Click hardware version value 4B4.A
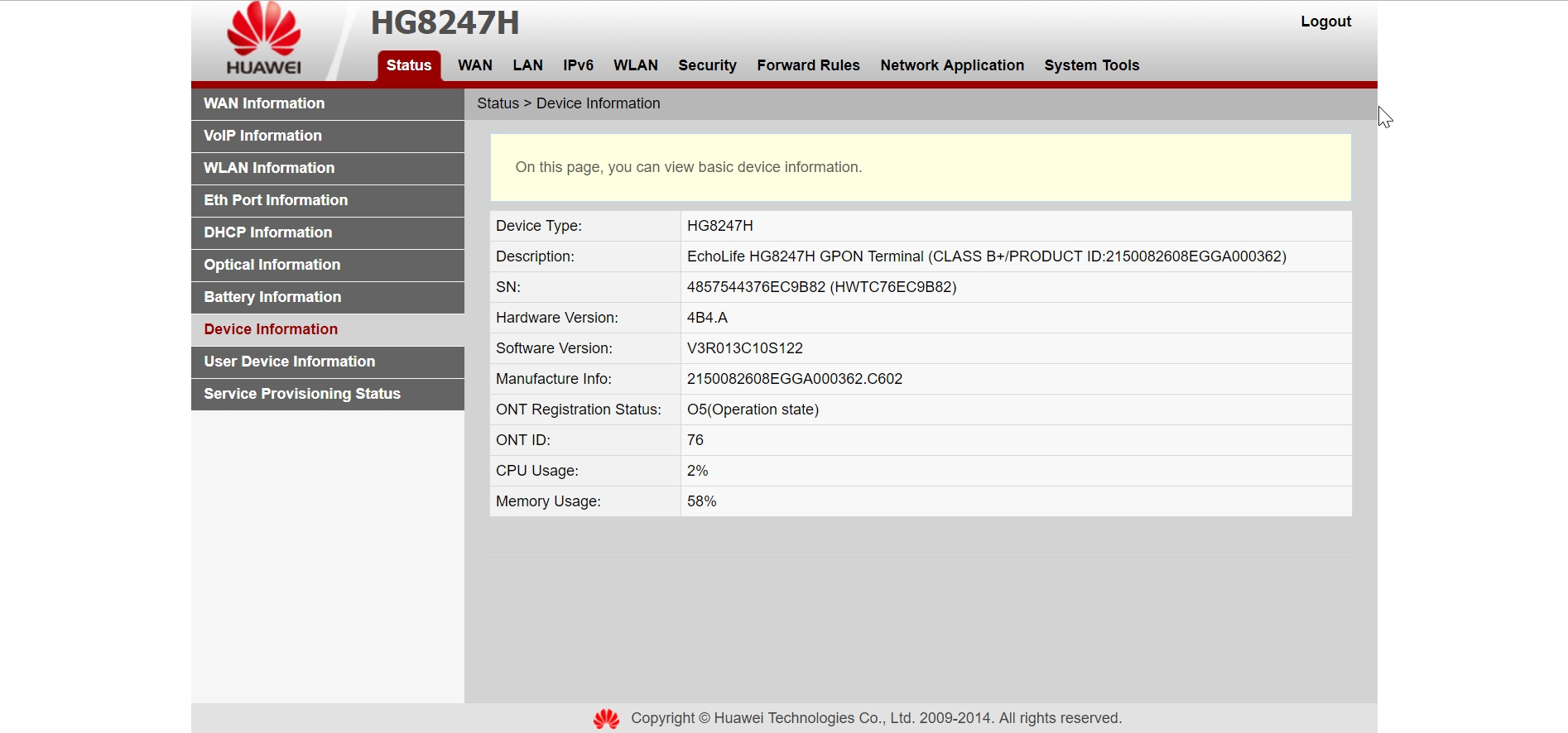The height and width of the screenshot is (733, 1568). pos(707,318)
